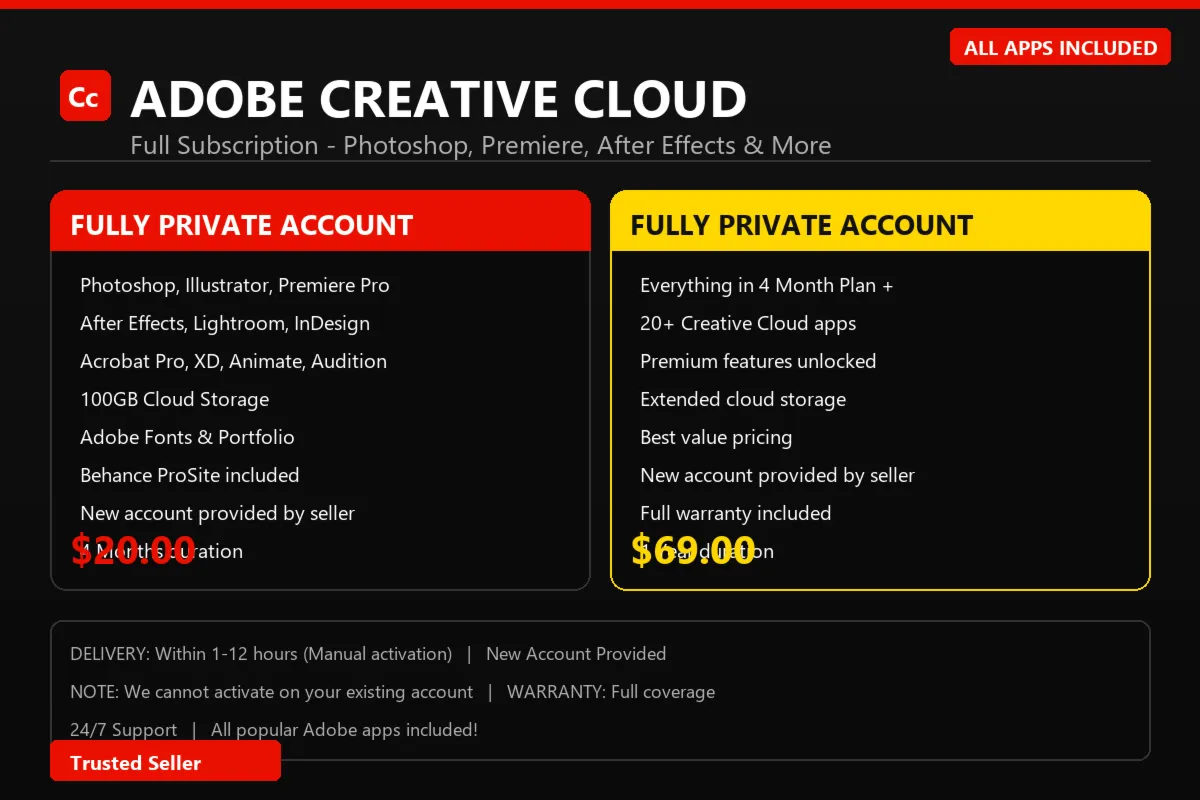This screenshot has width=1200, height=800.
Task: Click the WARRANTY: Full coverage text
Action: click(611, 692)
